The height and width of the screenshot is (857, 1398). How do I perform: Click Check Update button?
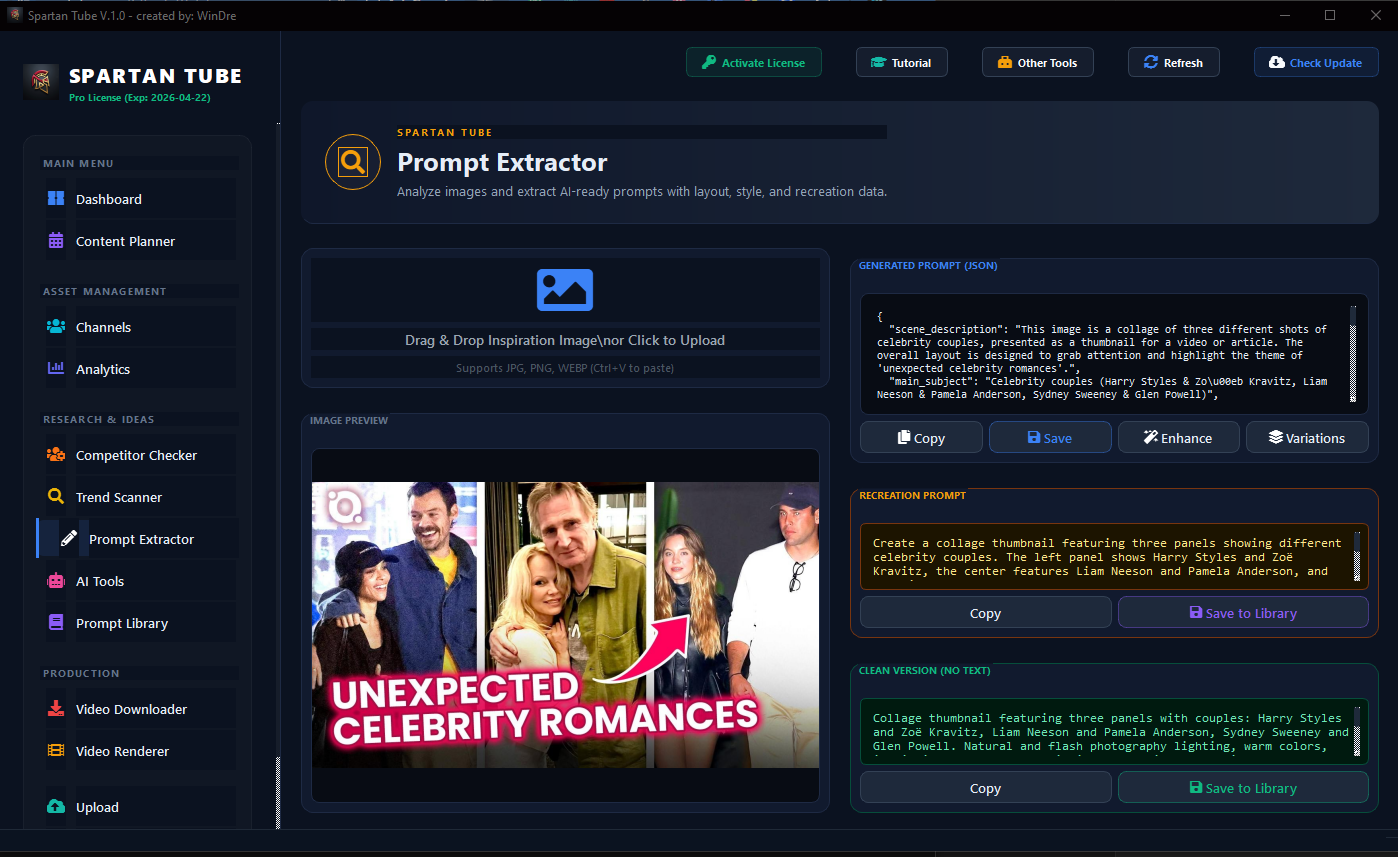(1315, 63)
